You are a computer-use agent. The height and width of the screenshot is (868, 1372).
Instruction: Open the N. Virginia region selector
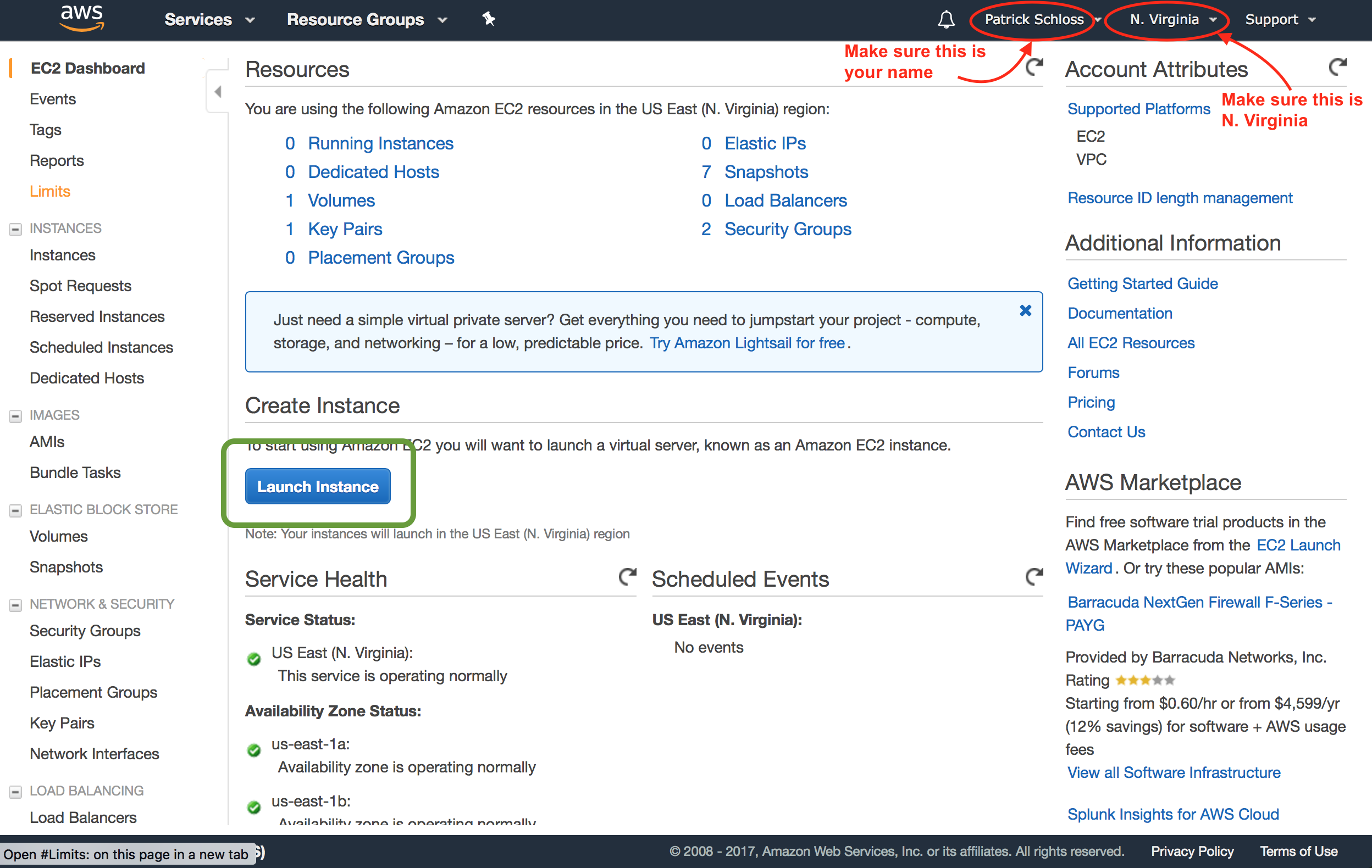click(x=1165, y=19)
